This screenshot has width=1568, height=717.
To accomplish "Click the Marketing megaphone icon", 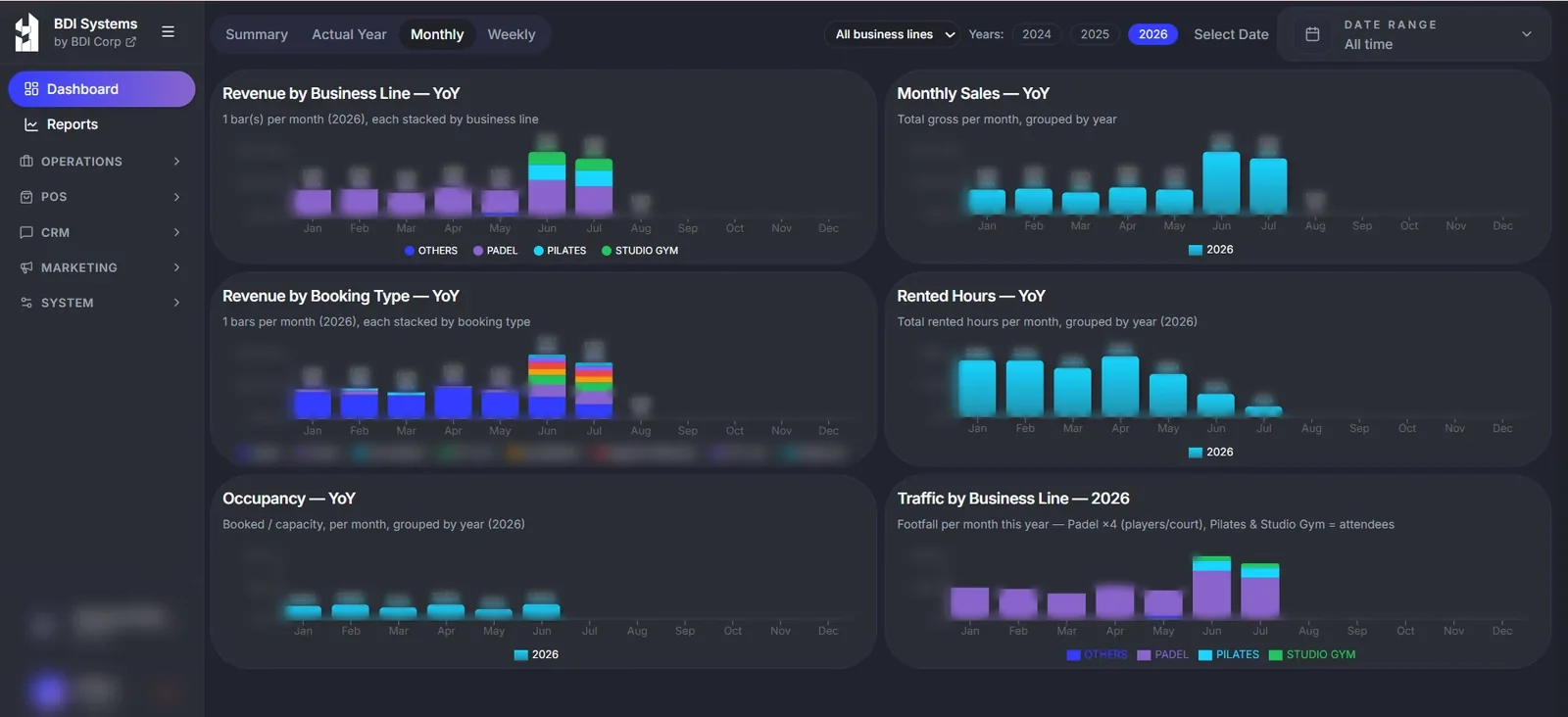I will (26, 267).
